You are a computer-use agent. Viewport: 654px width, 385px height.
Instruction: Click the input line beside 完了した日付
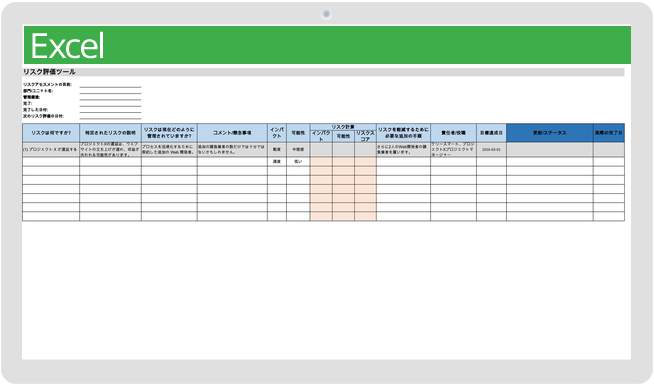pos(110,111)
